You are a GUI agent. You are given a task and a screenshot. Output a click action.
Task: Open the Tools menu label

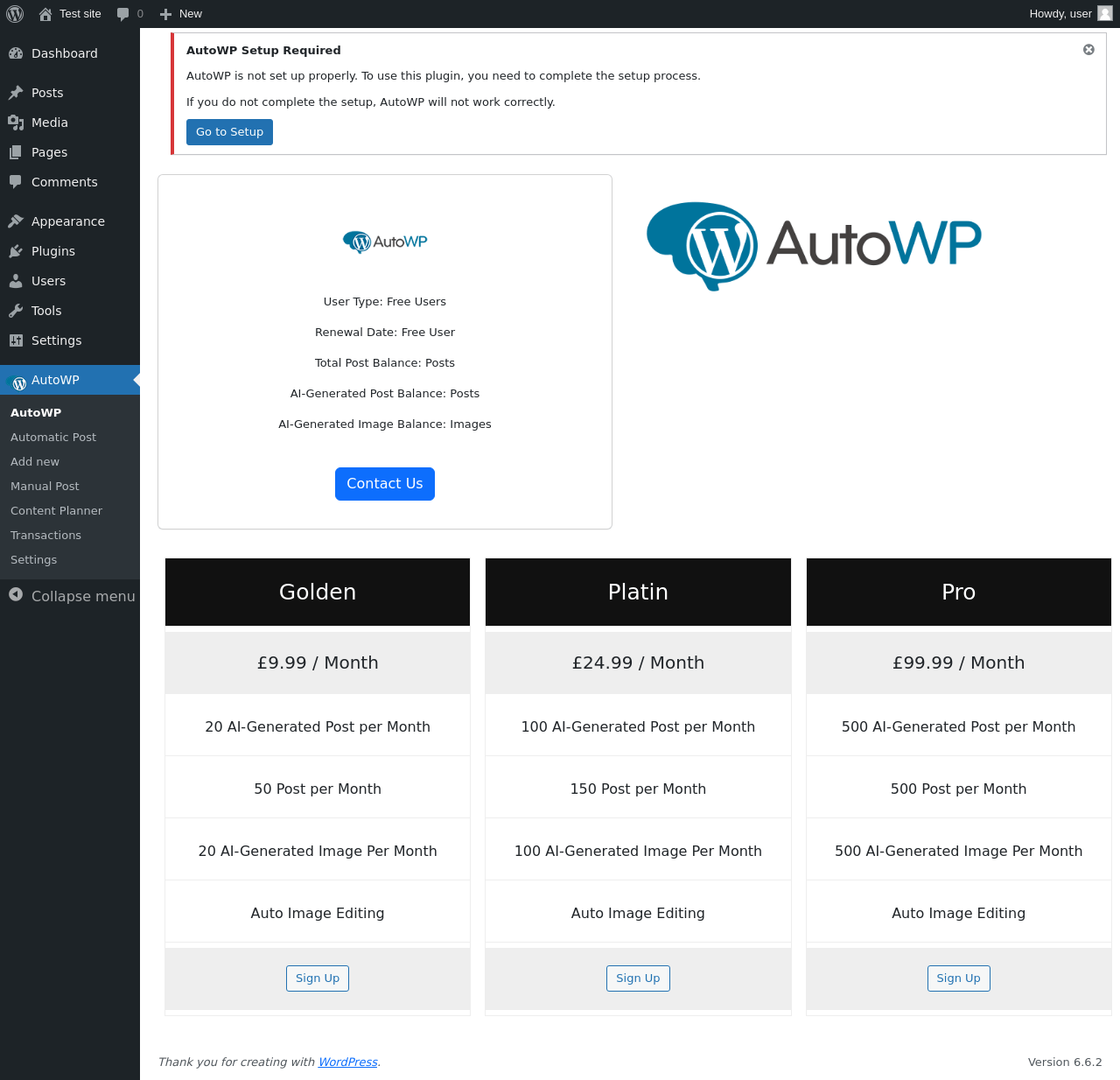tap(46, 311)
